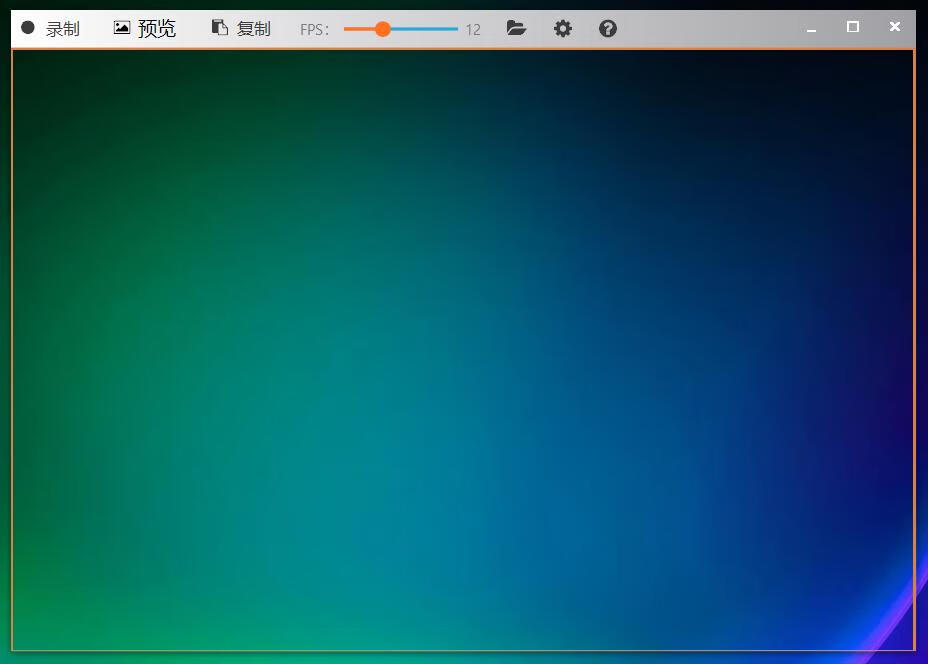Image resolution: width=928 pixels, height=664 pixels.
Task: Start recording via the 录制 label
Action: 62,29
